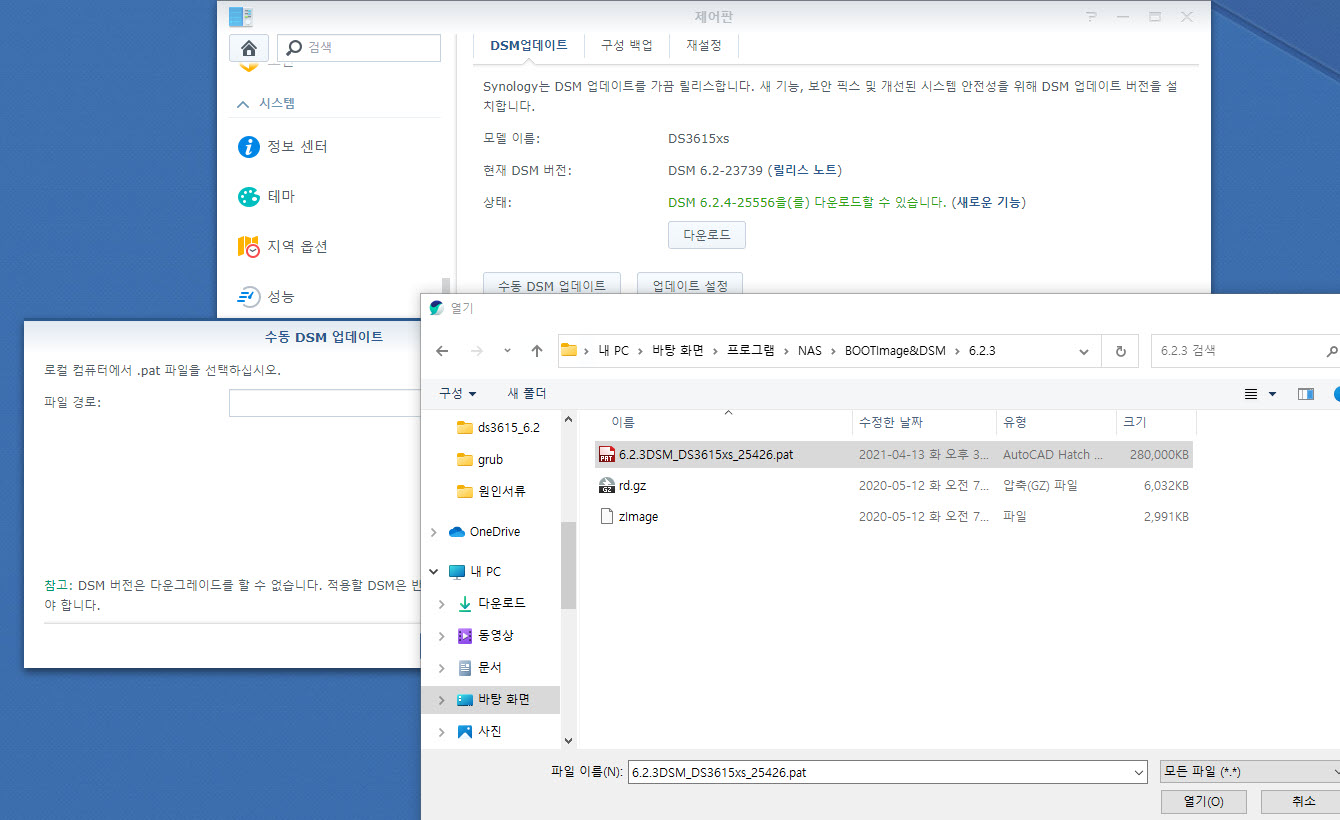This screenshot has width=1340, height=820.
Task: Change the file view layout icon
Action: point(1251,394)
